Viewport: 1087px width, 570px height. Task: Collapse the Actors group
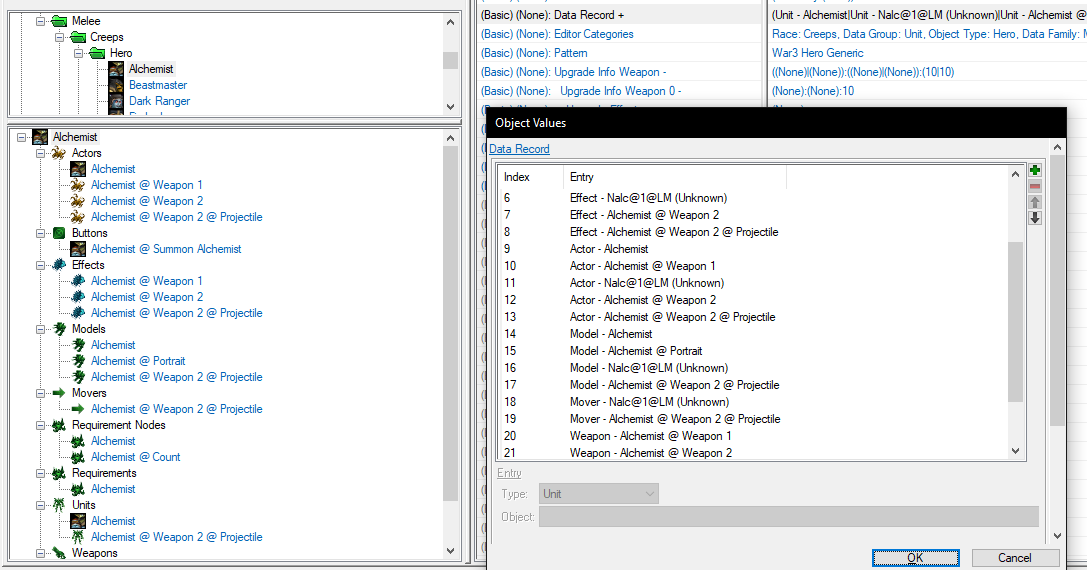[40, 153]
